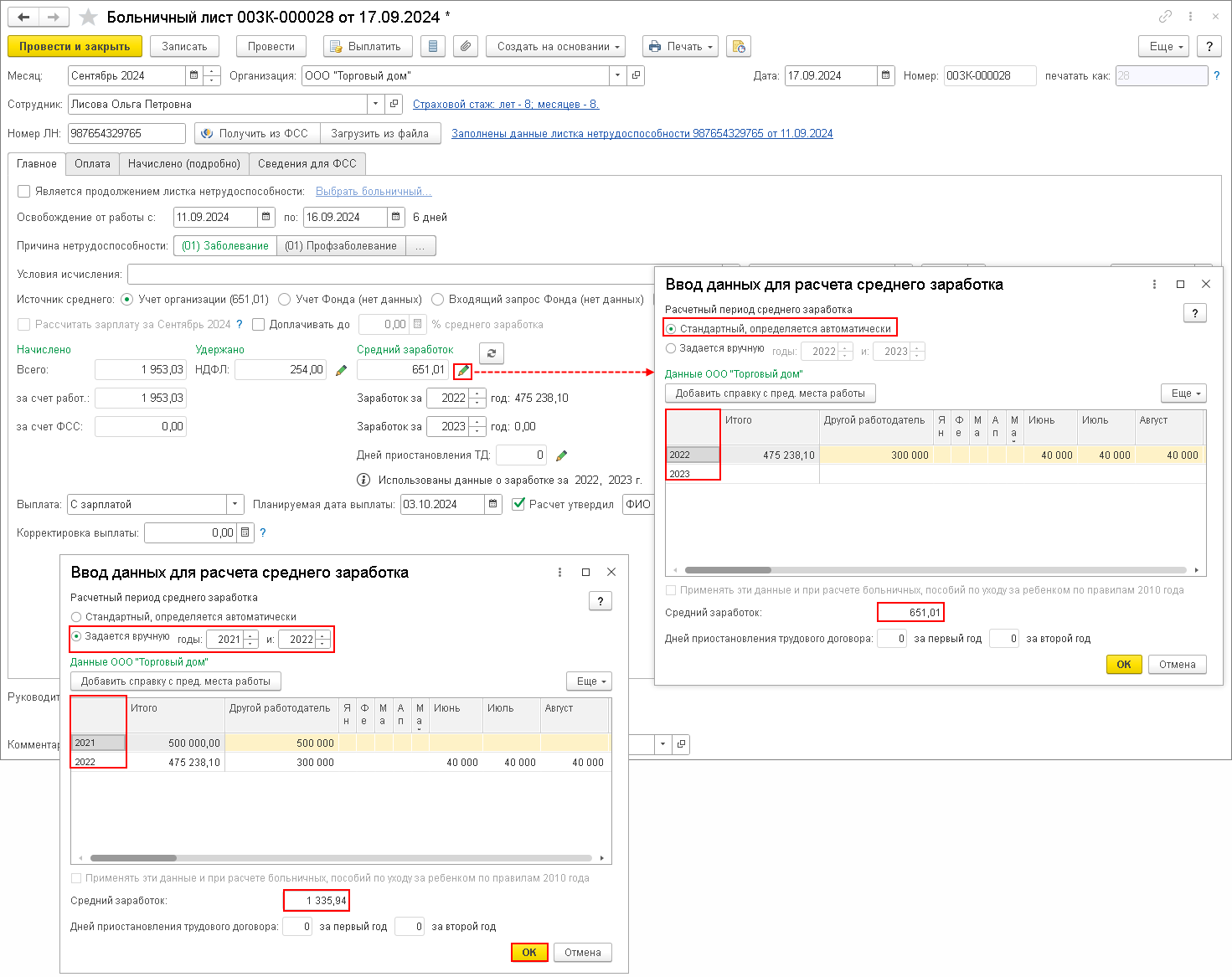Expand the Выплата С зарплатой dropdown
This screenshot has height=977, width=1232.
coord(235,505)
